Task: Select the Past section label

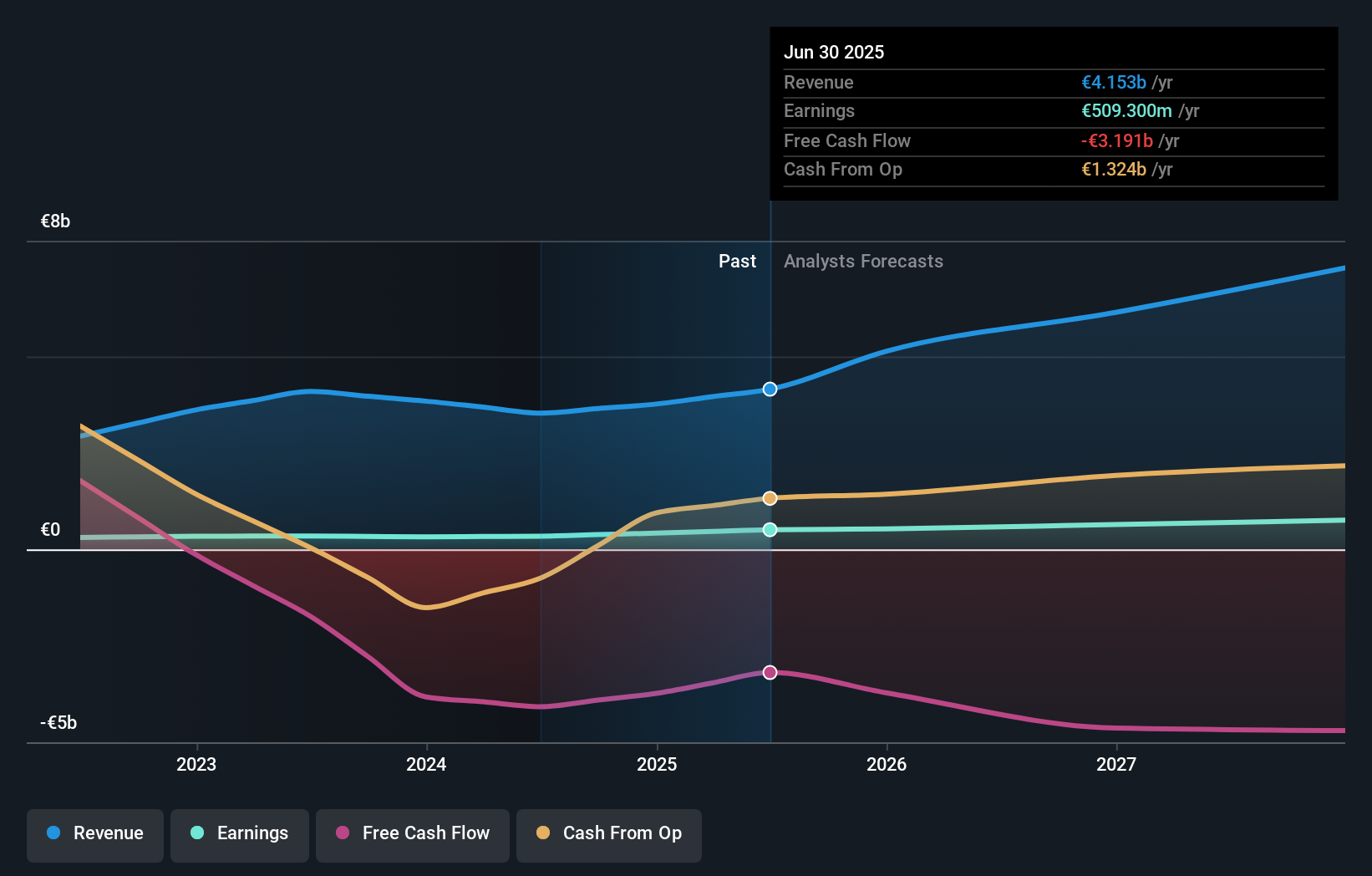Action: point(737,261)
